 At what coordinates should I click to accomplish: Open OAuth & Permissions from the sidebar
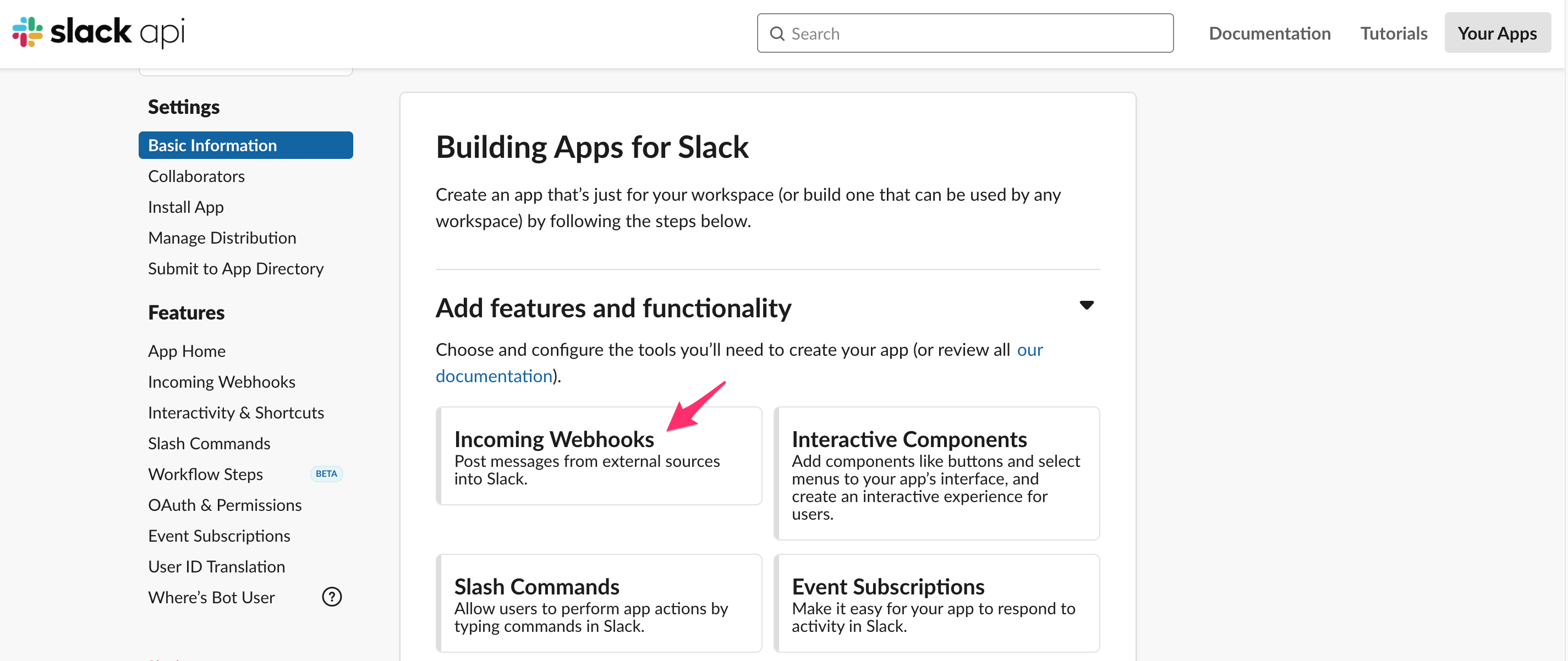224,505
